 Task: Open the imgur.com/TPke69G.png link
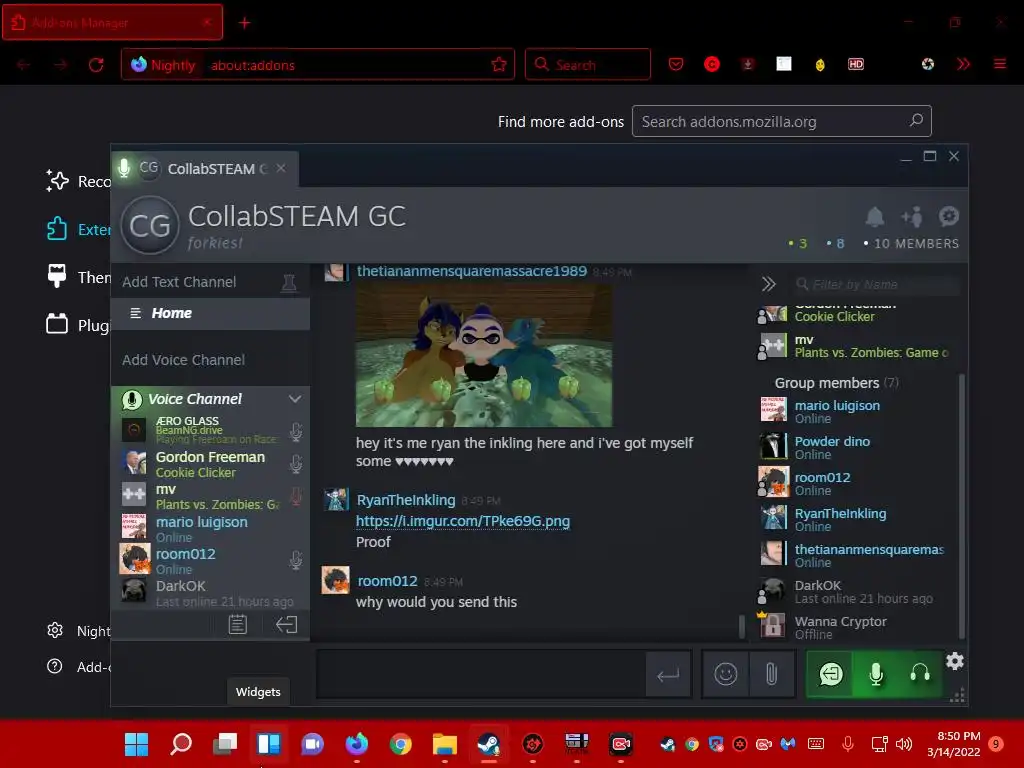point(463,521)
